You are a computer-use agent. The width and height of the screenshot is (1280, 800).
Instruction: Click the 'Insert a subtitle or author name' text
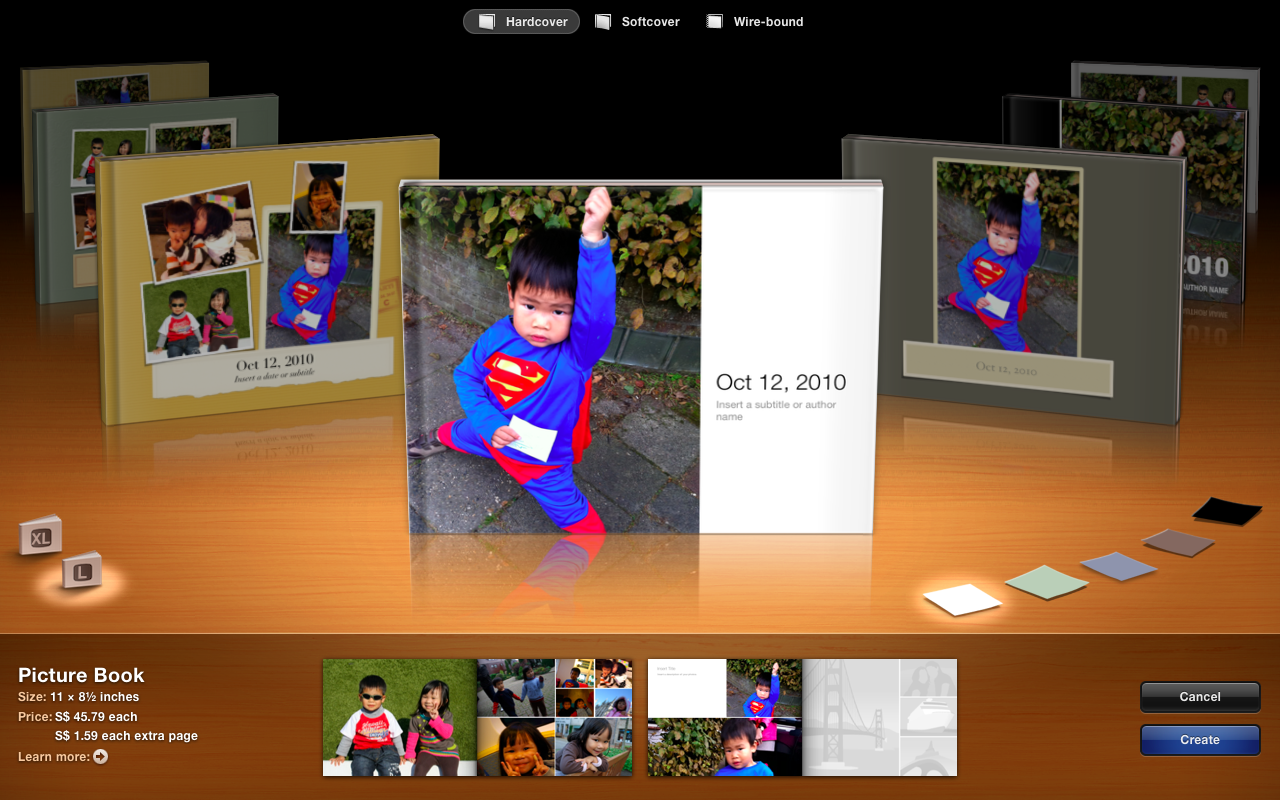(776, 410)
